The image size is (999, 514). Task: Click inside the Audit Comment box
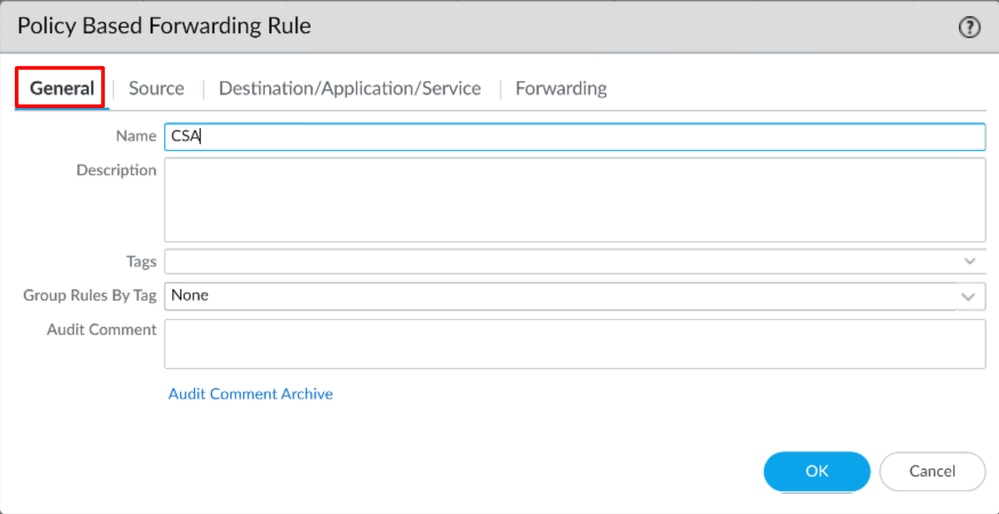coord(575,344)
